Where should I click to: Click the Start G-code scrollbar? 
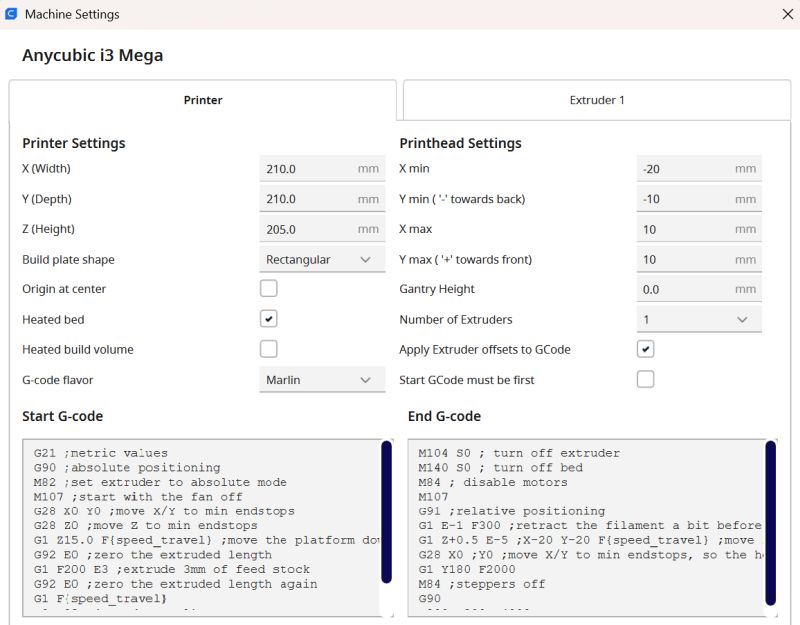click(387, 525)
